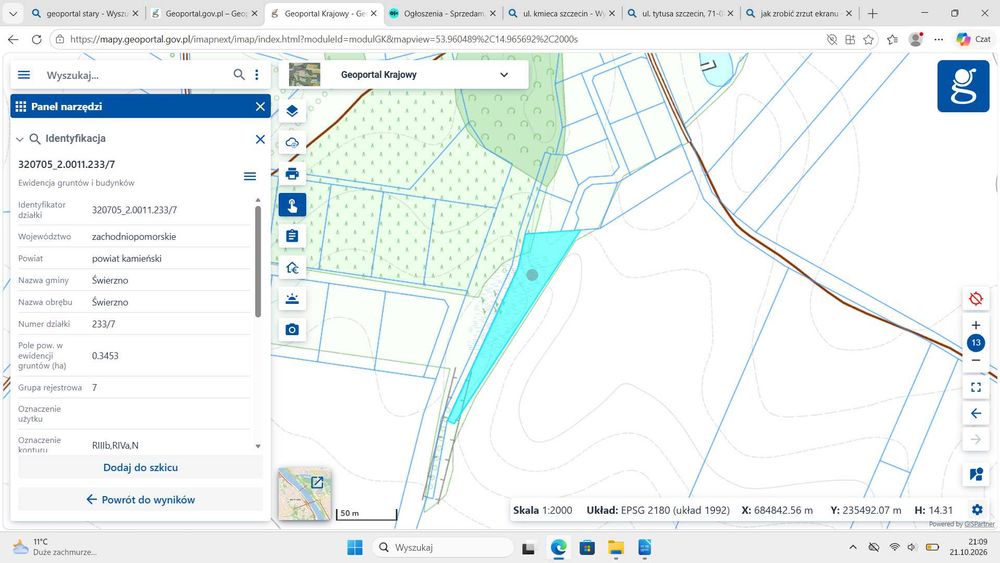Click parcel ID 320705_2.0011.233/7 heading
Viewport: 1000px width, 563px height.
pyautogui.click(x=66, y=165)
